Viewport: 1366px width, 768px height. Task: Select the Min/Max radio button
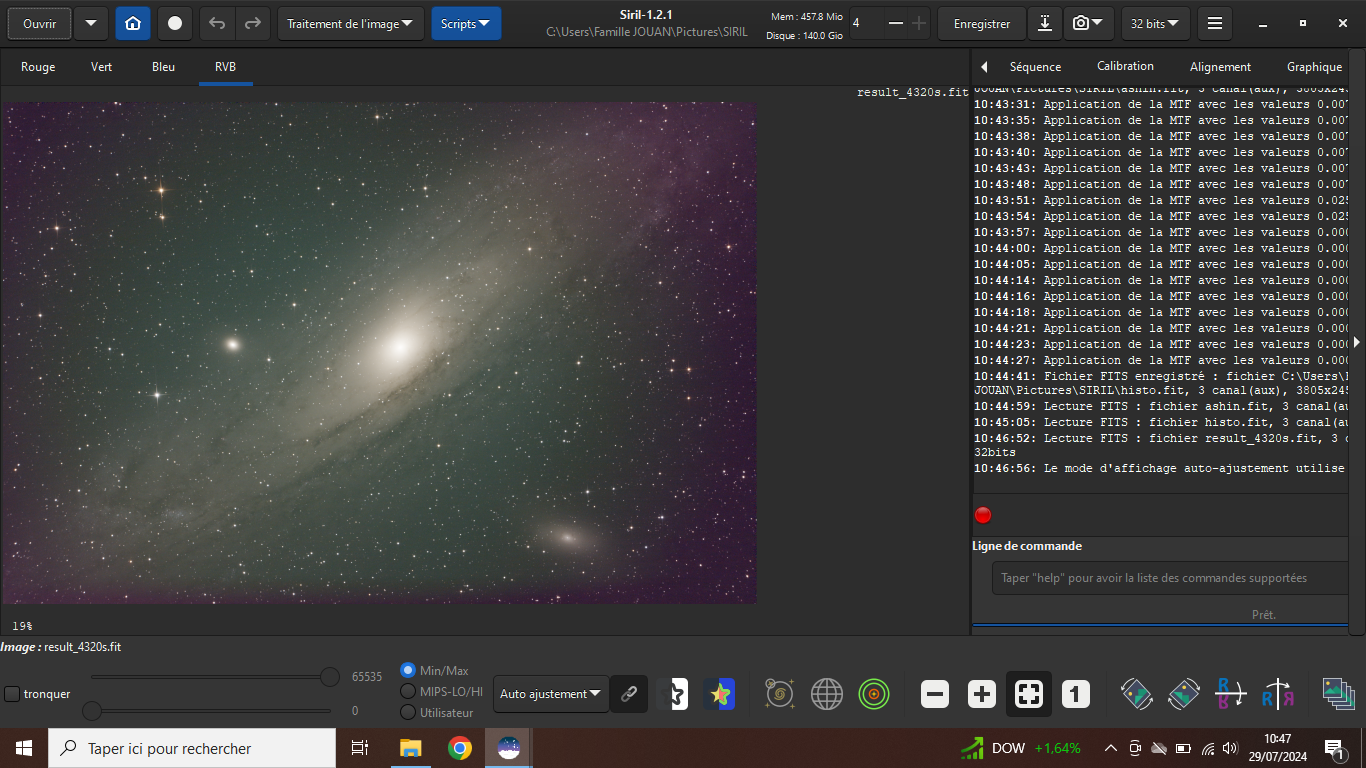point(408,670)
